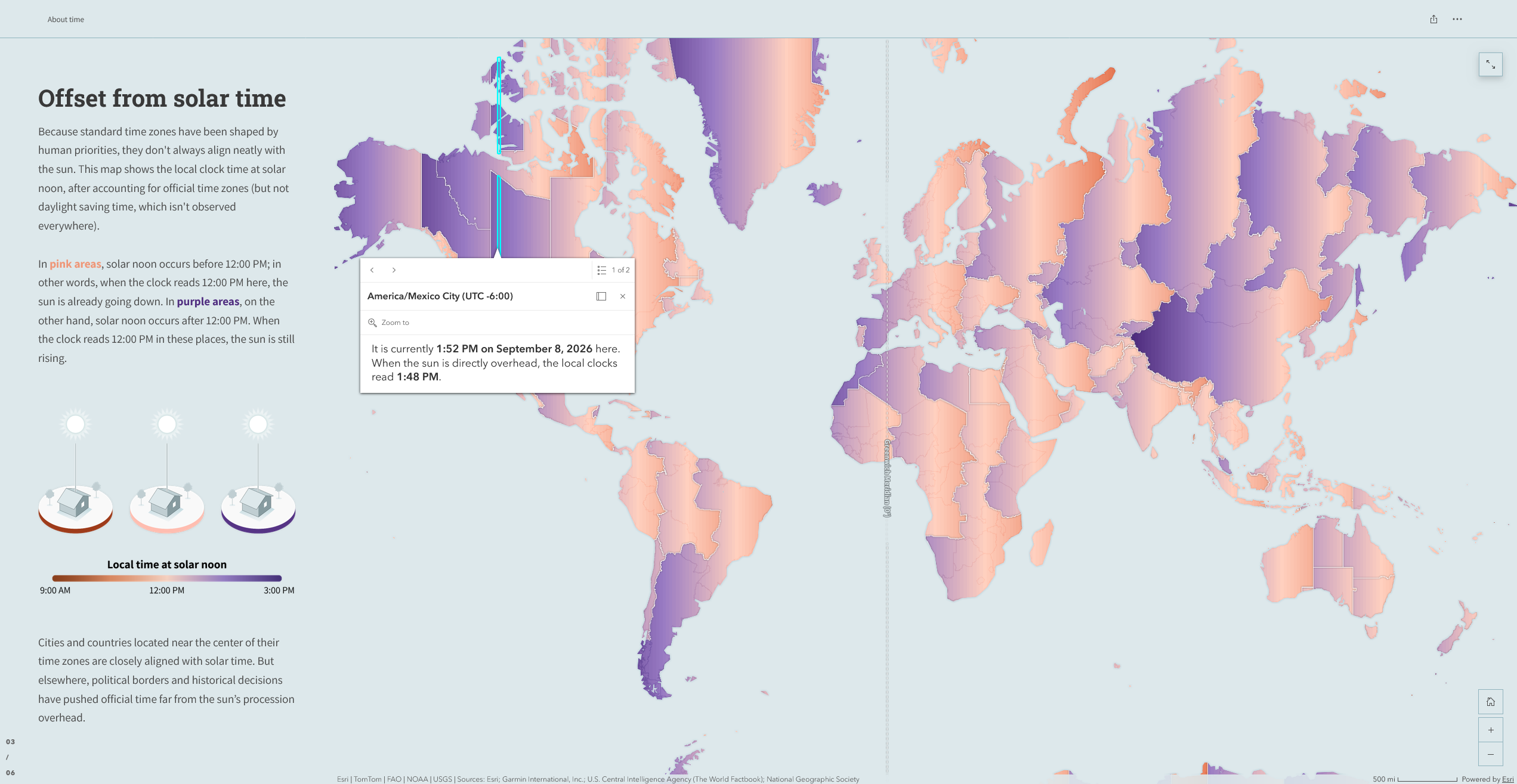Open the About time story title
1517x784 pixels.
tap(66, 20)
